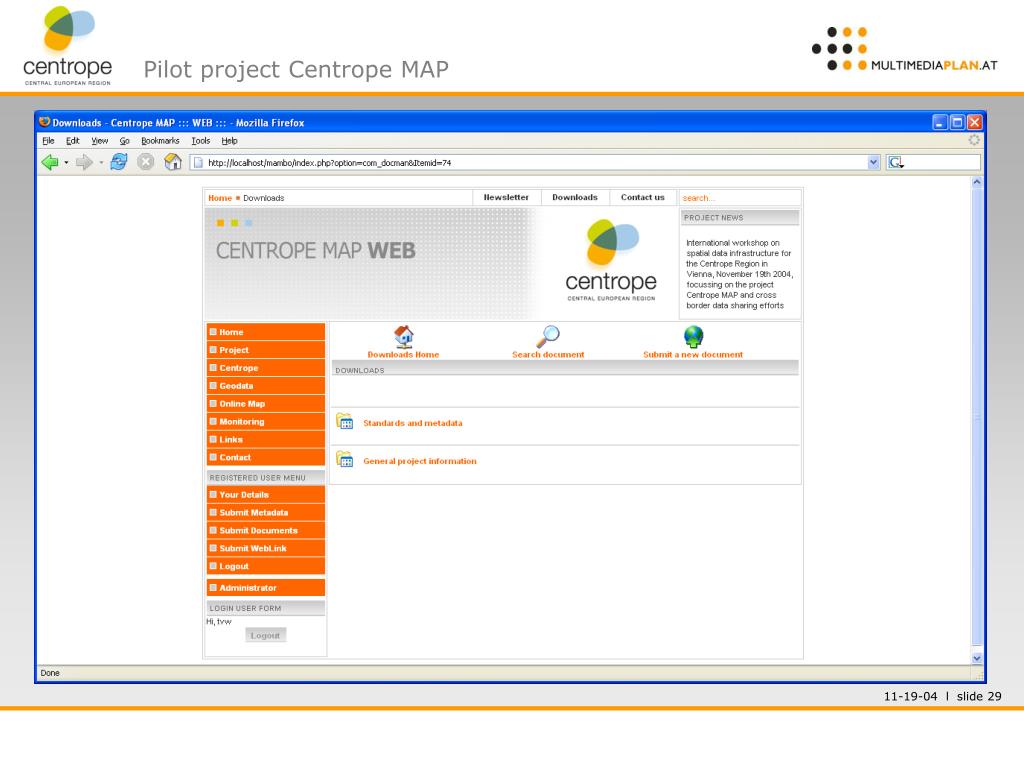
Task: Open the Contact us top tab
Action: point(643,197)
